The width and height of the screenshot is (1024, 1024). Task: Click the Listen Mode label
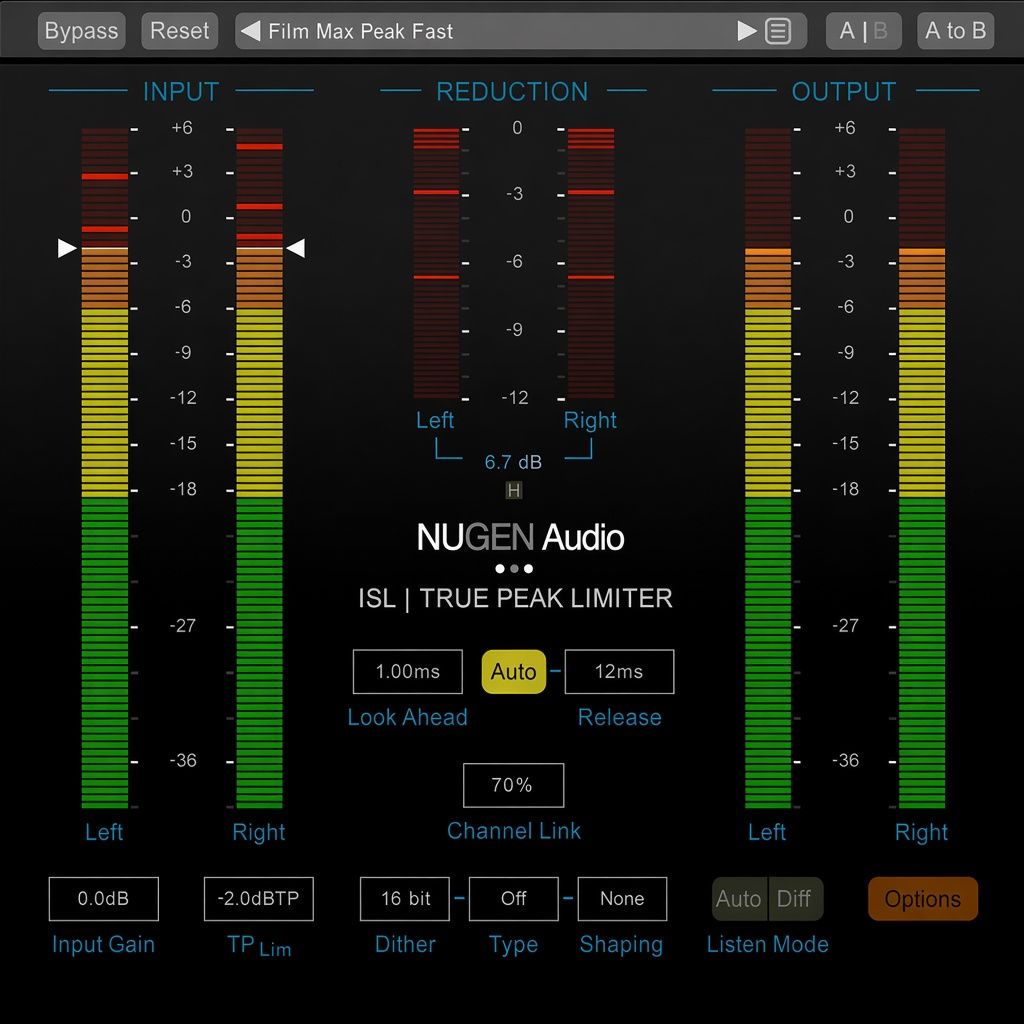pyautogui.click(x=767, y=944)
